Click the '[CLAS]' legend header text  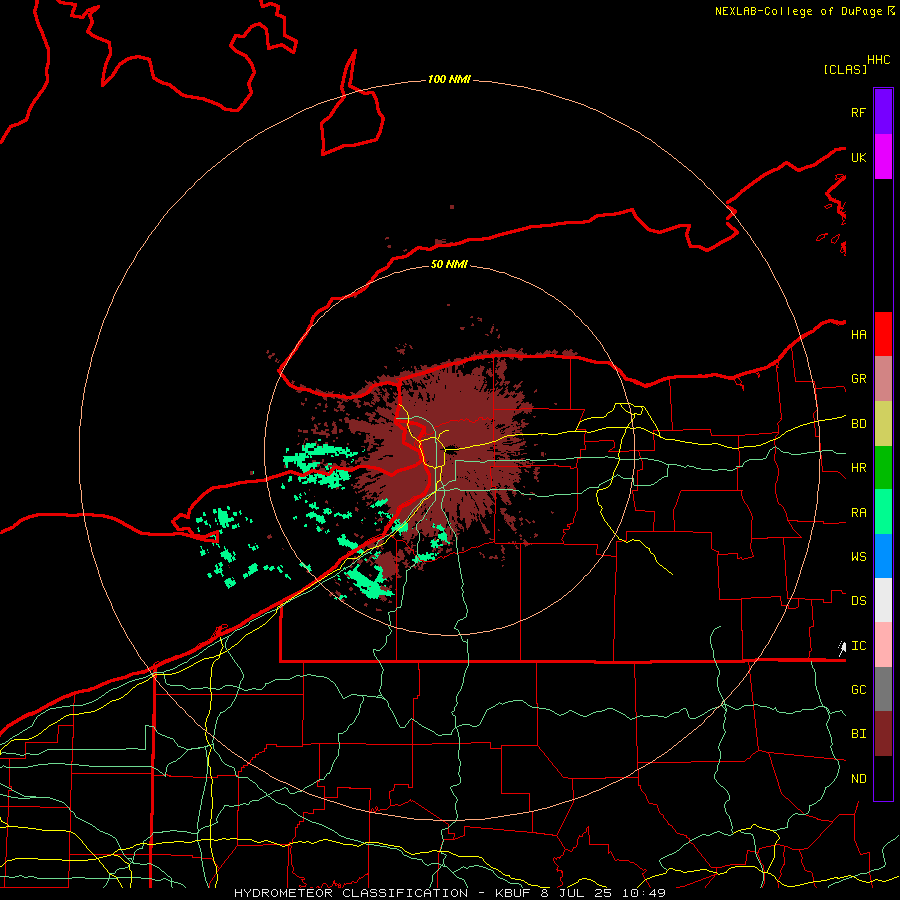(x=845, y=69)
